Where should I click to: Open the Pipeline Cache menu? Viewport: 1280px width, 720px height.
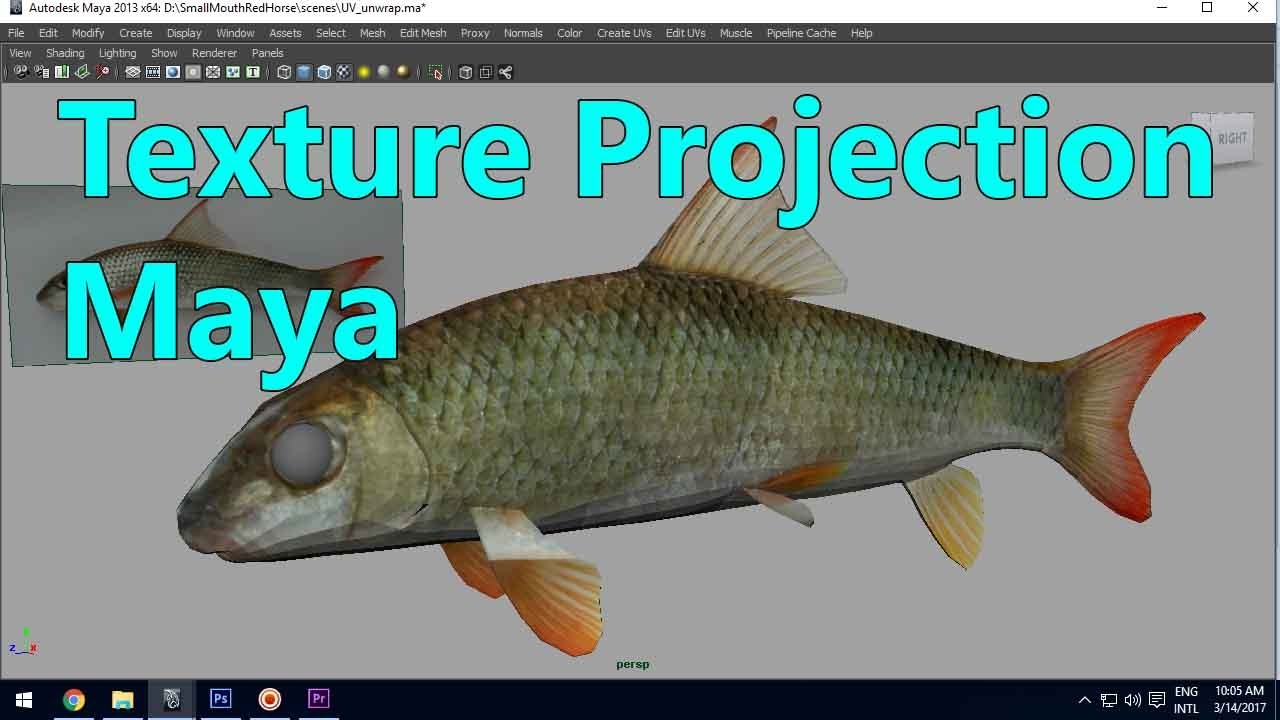(801, 33)
